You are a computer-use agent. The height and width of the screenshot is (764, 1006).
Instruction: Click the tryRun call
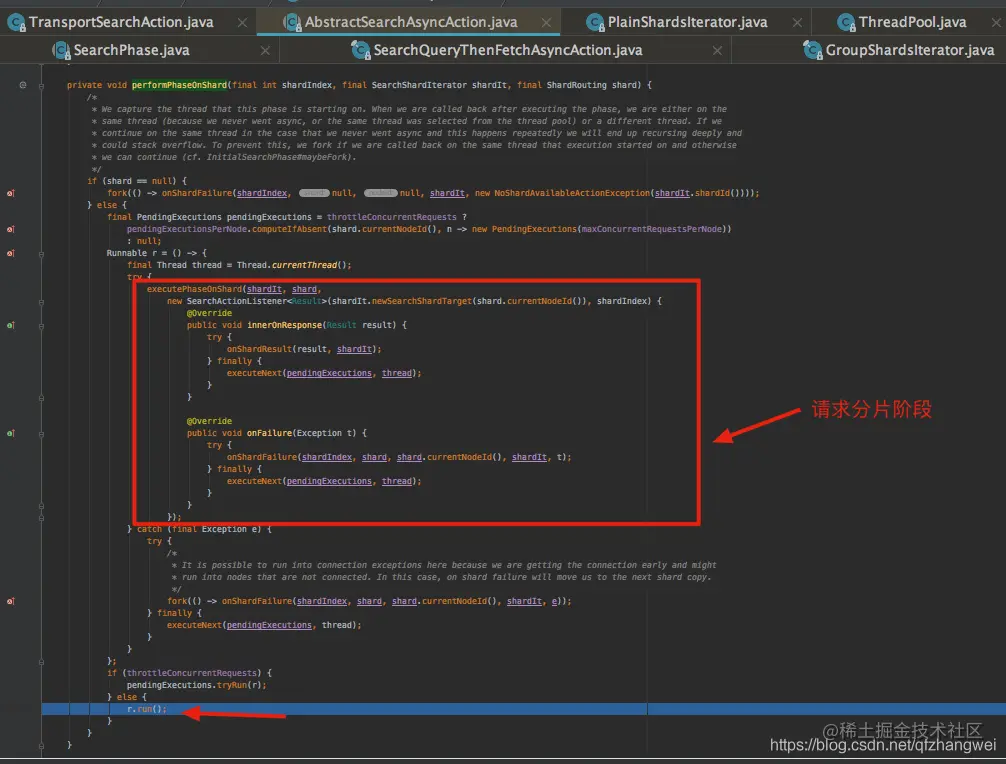[232, 685]
